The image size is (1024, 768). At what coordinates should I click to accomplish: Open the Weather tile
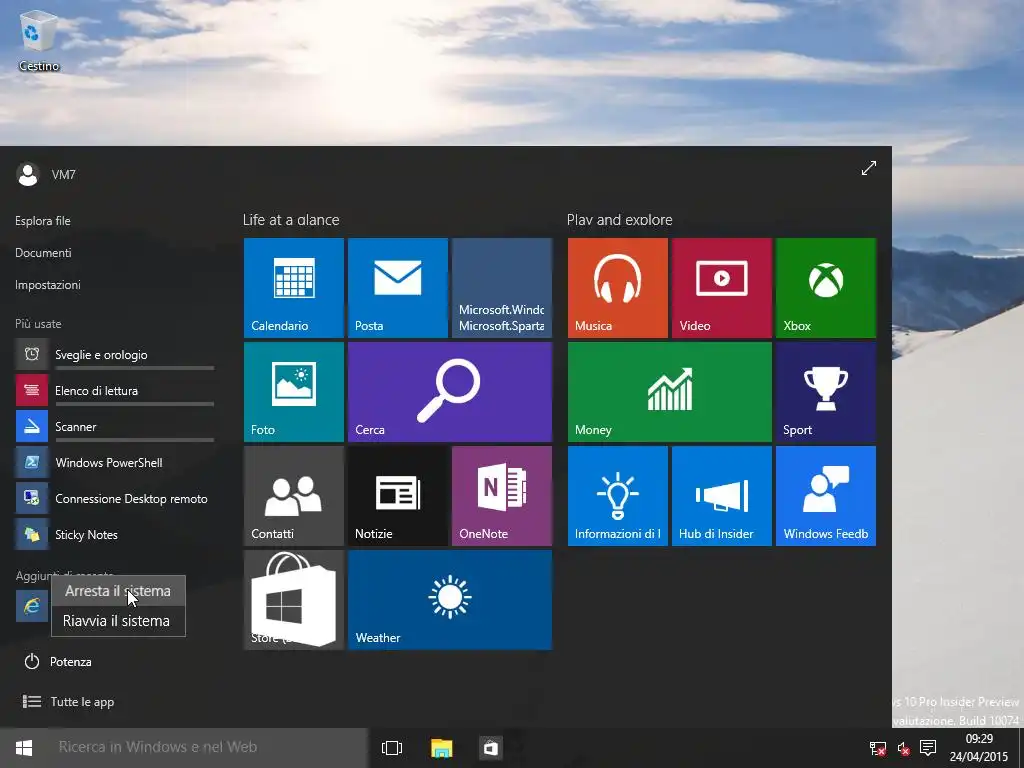[x=450, y=600]
